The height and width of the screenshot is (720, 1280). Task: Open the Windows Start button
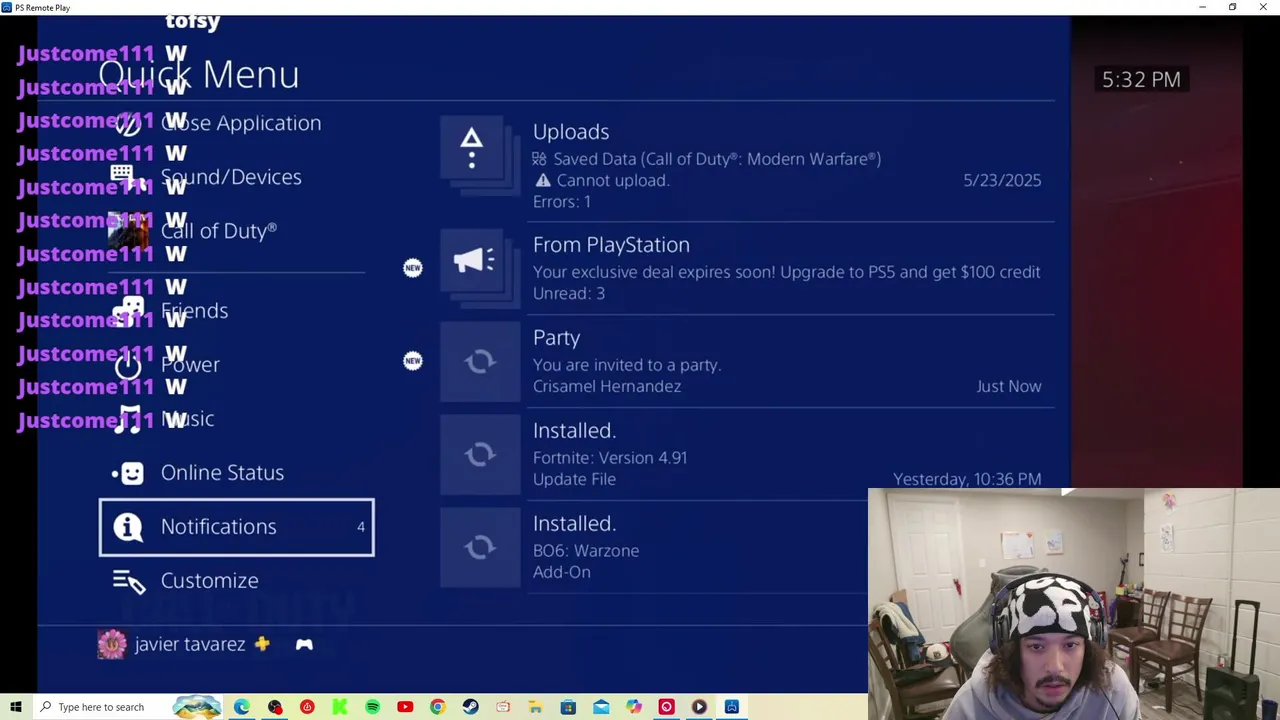click(x=16, y=707)
